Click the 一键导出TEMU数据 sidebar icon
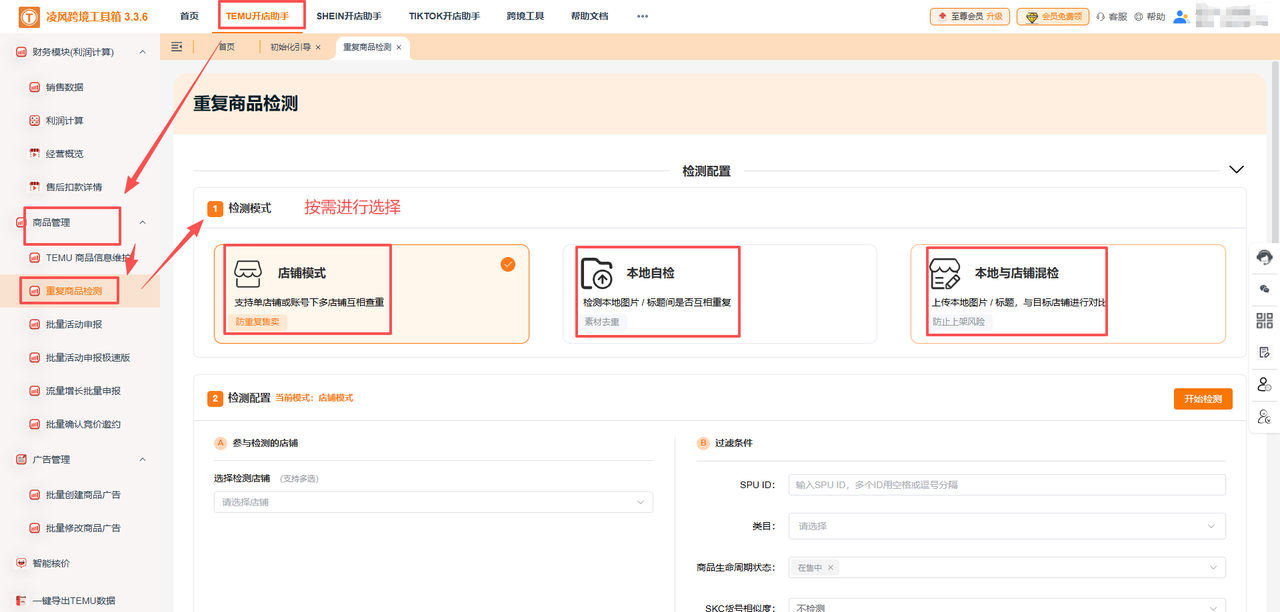The height and width of the screenshot is (612, 1280). click(21, 601)
